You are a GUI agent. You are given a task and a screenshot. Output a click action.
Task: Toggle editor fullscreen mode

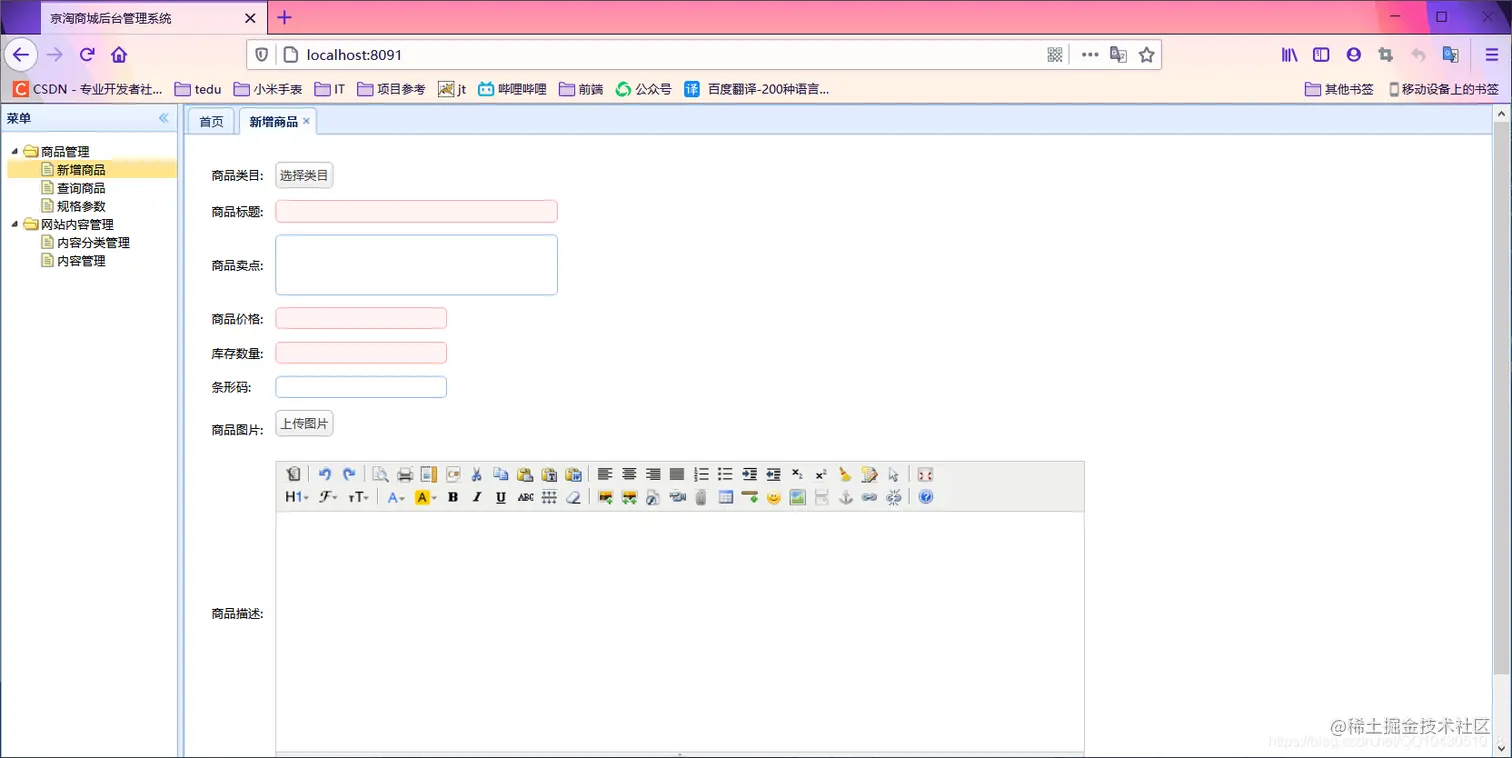[925, 474]
